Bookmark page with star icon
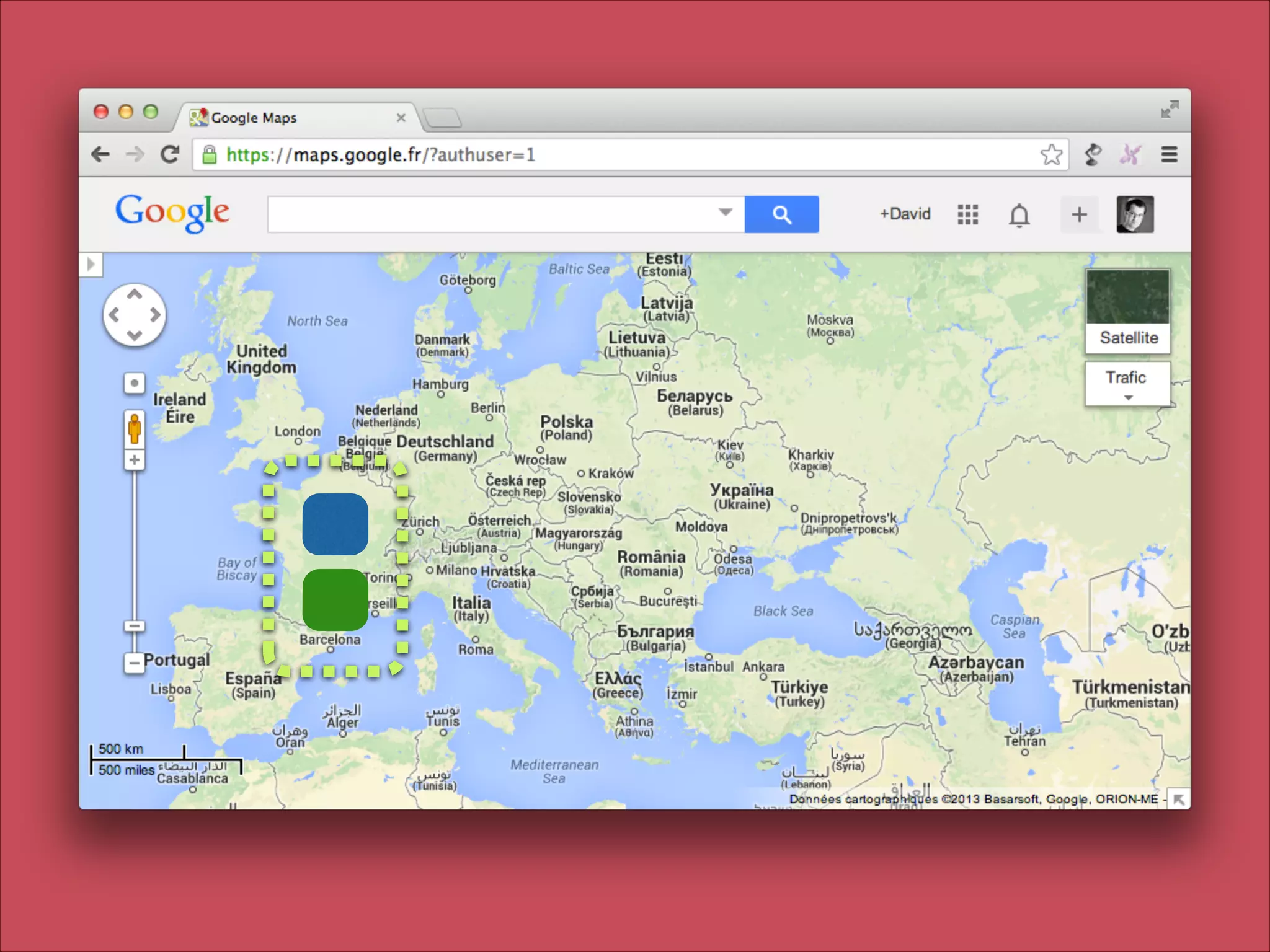This screenshot has height=952, width=1270. coord(1051,154)
